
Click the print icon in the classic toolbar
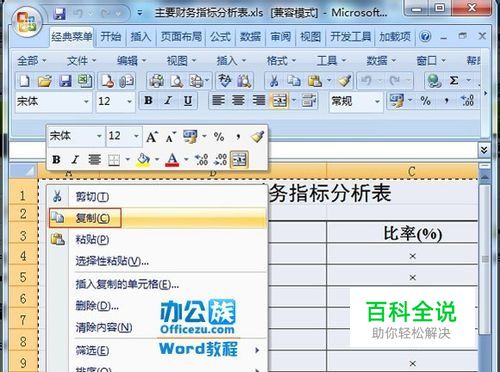tap(157, 81)
